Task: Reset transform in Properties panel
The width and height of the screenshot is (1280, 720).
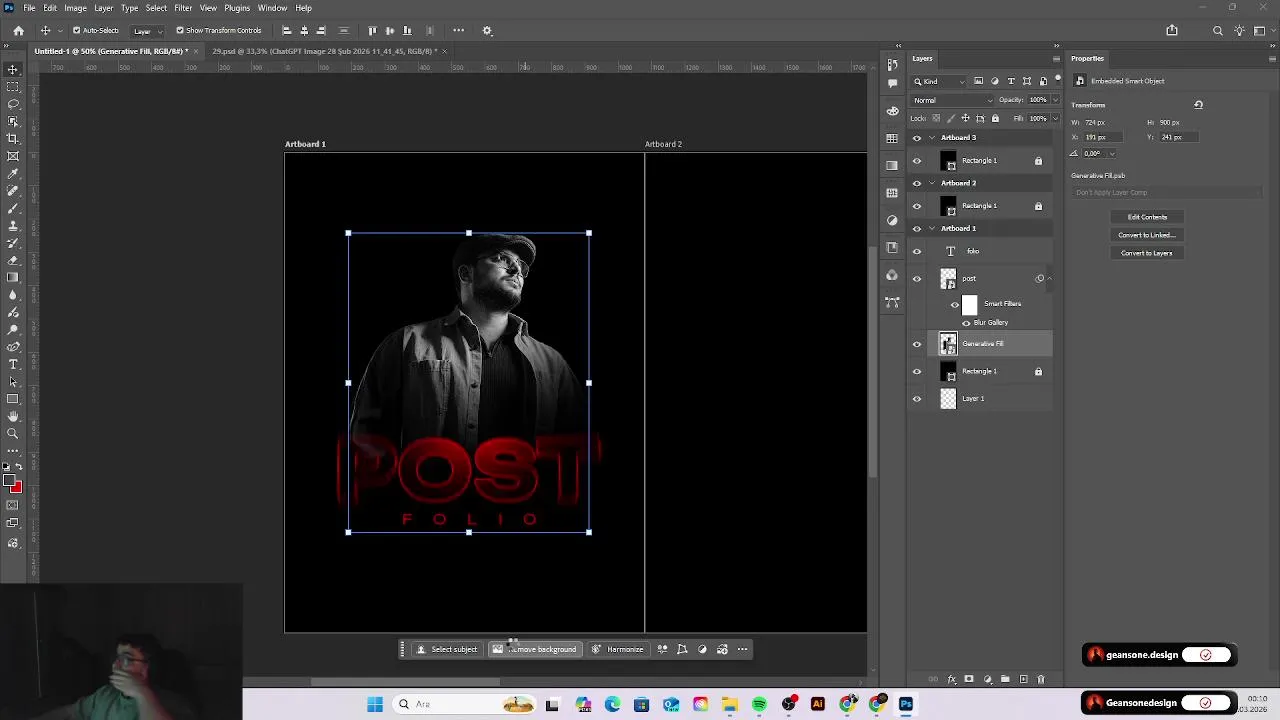Action: click(x=1198, y=105)
